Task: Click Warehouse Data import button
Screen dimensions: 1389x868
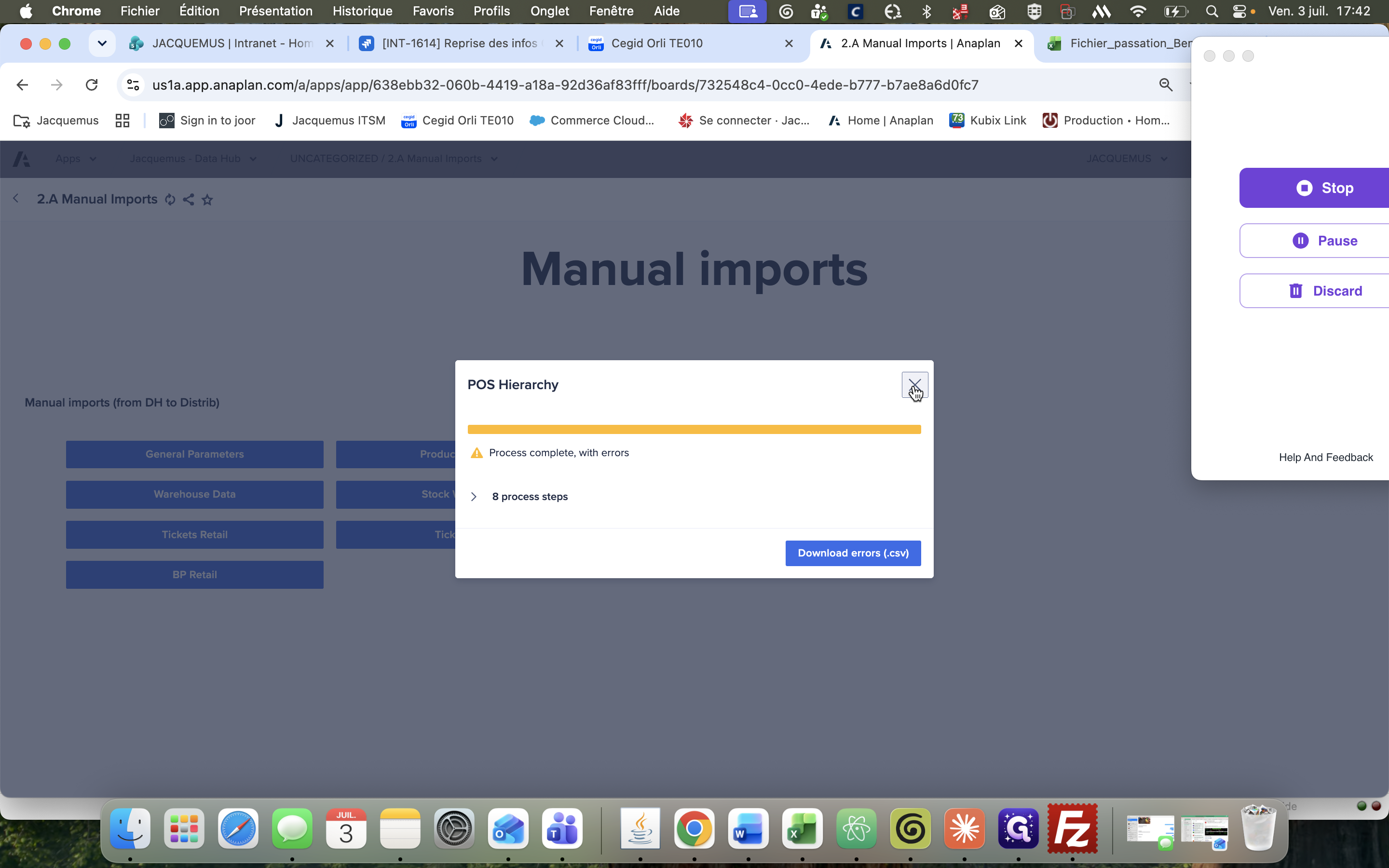Action: click(194, 494)
